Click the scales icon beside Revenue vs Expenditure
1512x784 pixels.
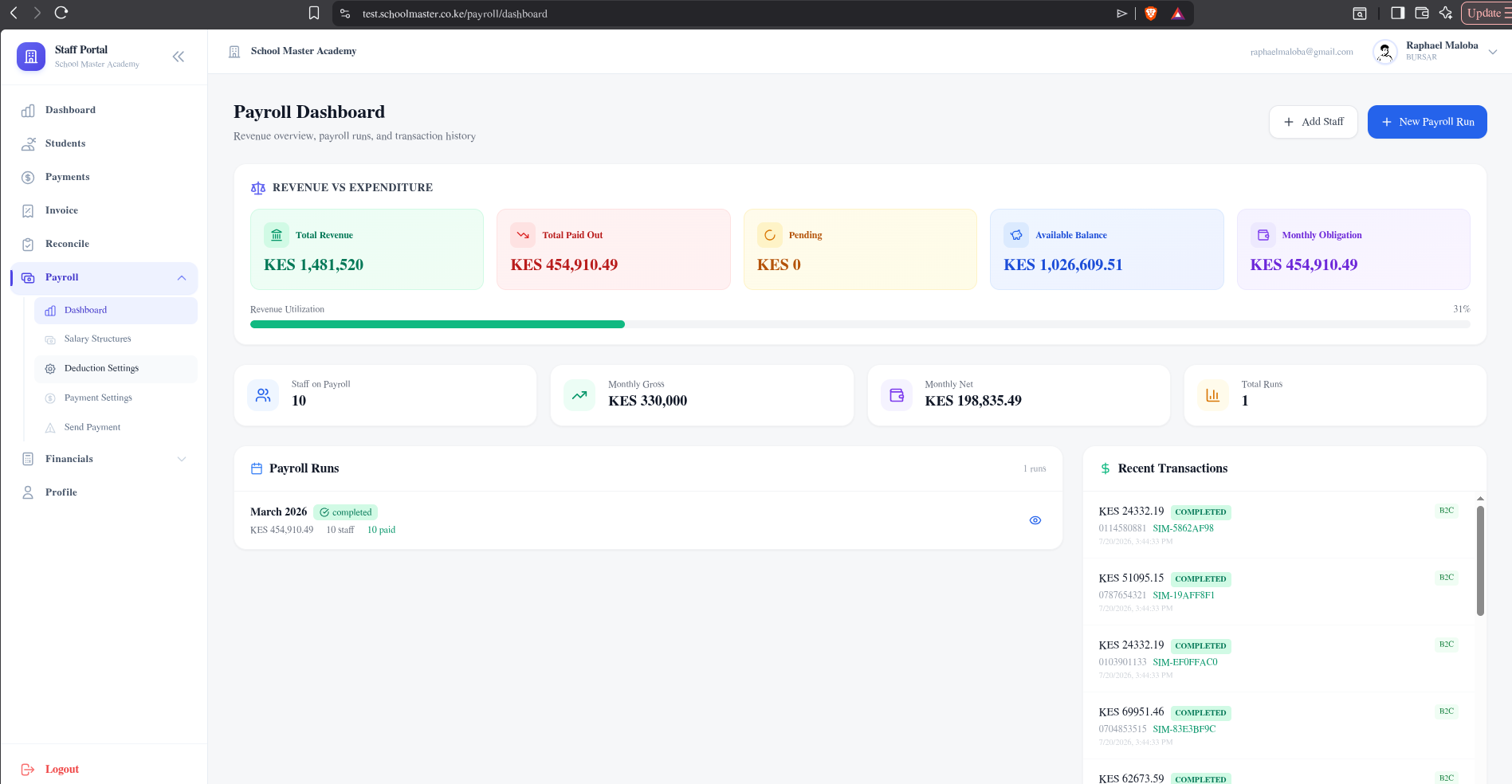point(258,188)
